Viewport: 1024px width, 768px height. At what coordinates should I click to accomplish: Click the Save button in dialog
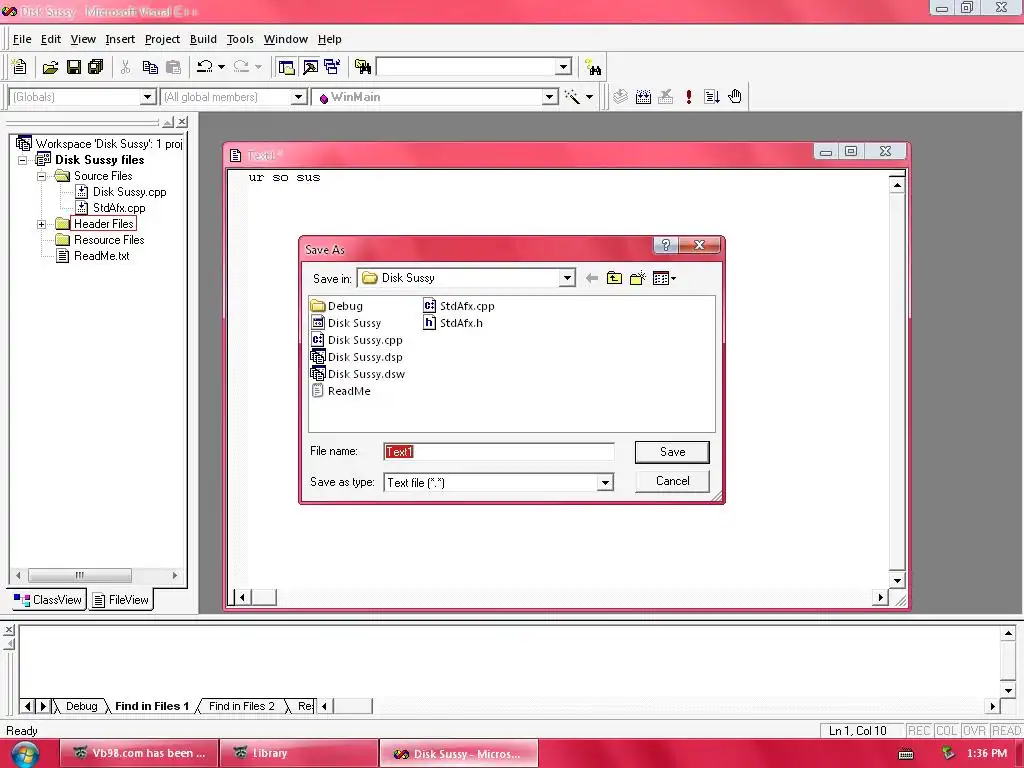672,452
